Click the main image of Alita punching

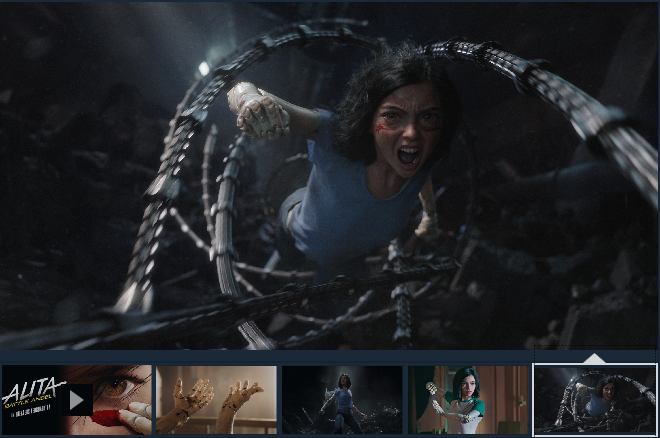click(x=329, y=176)
